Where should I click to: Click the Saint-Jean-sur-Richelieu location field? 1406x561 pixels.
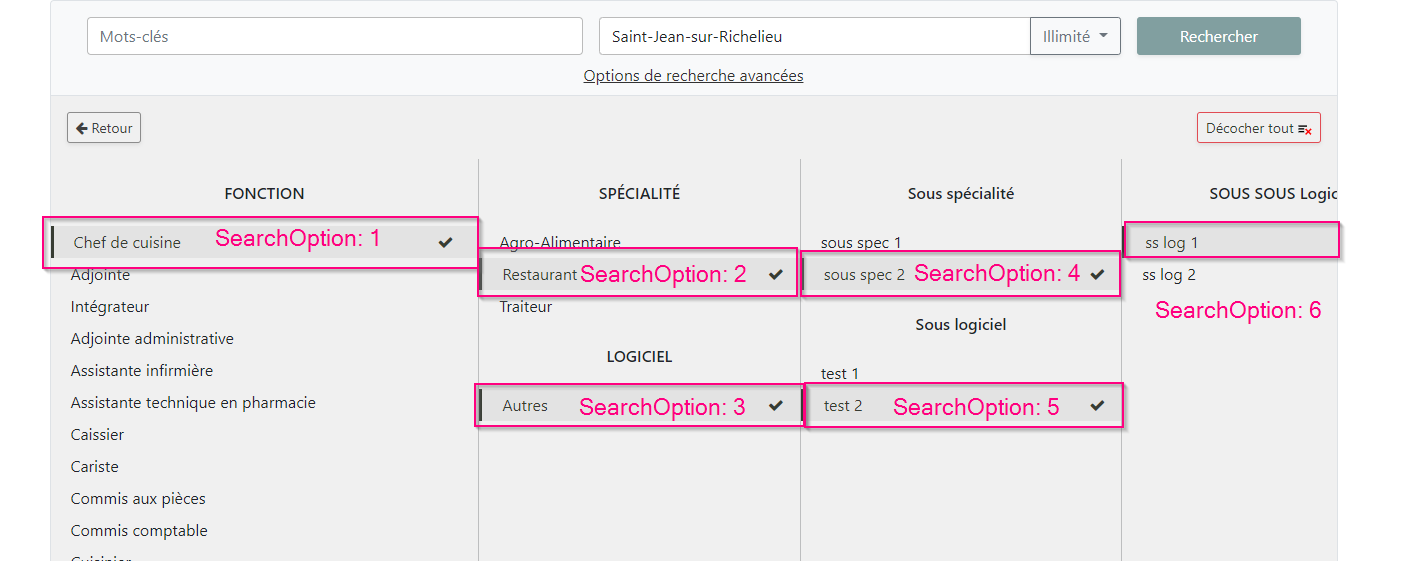(x=814, y=36)
